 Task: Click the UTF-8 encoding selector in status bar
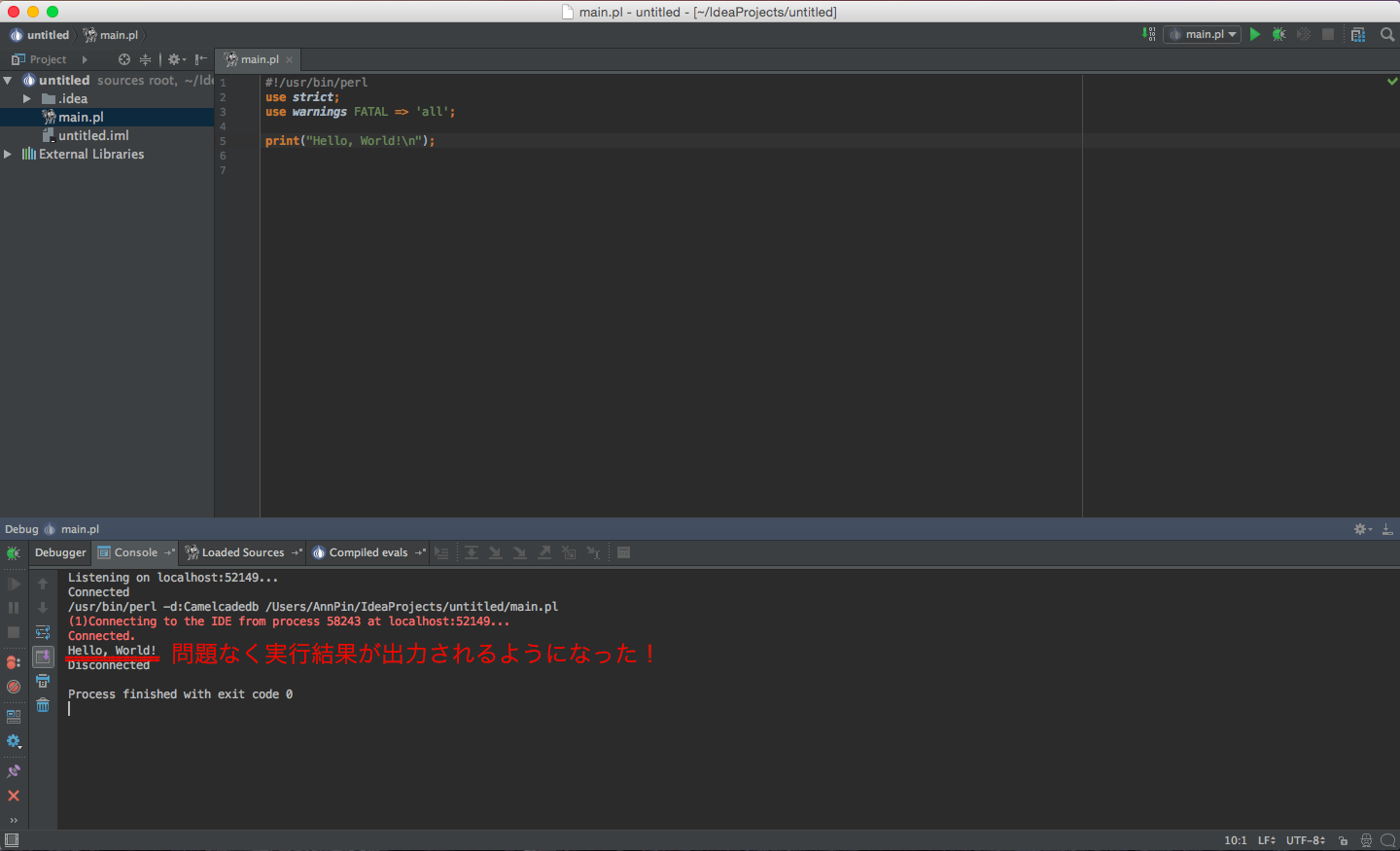coord(1305,840)
